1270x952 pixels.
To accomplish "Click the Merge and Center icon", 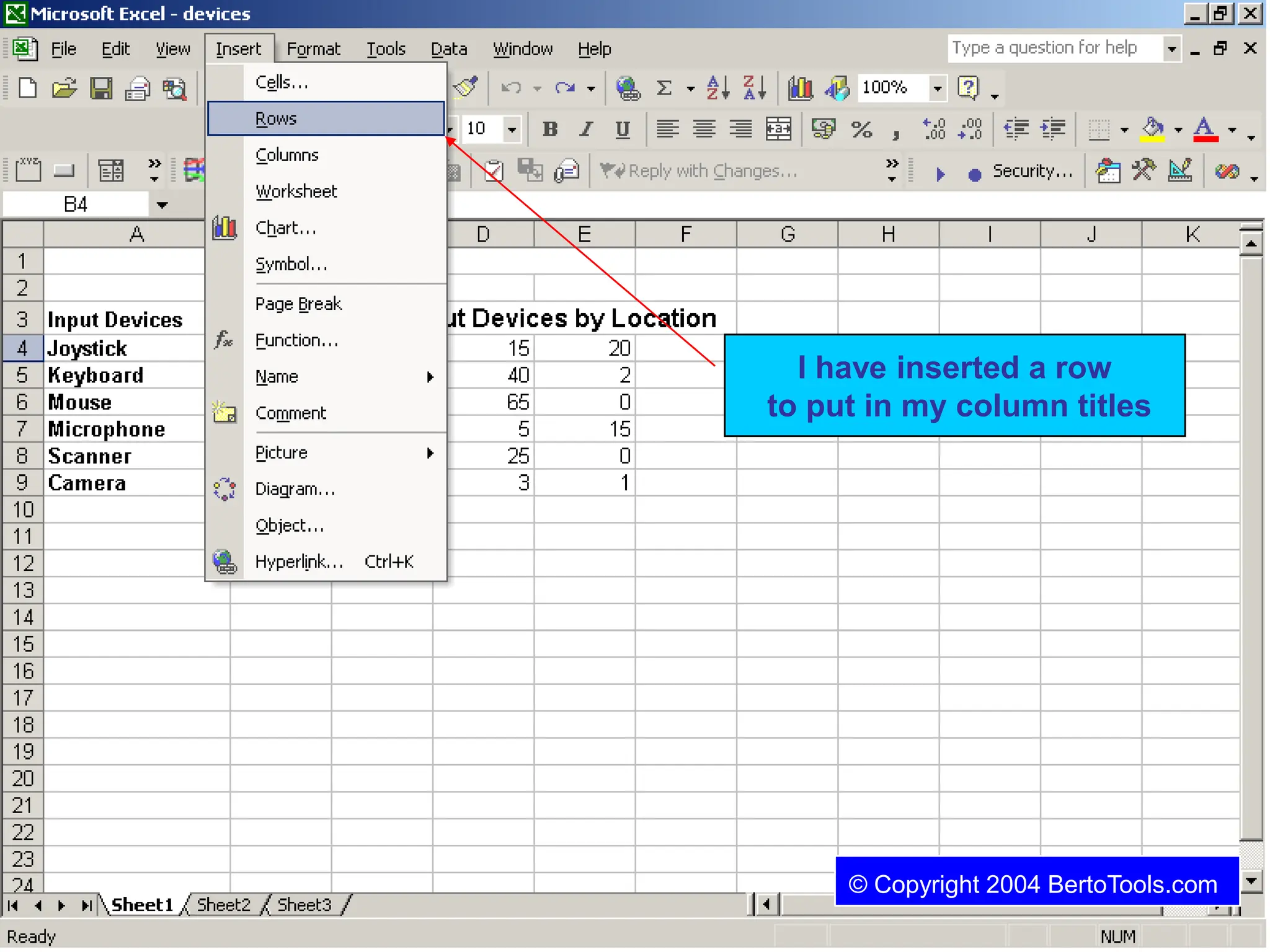I will (x=778, y=130).
